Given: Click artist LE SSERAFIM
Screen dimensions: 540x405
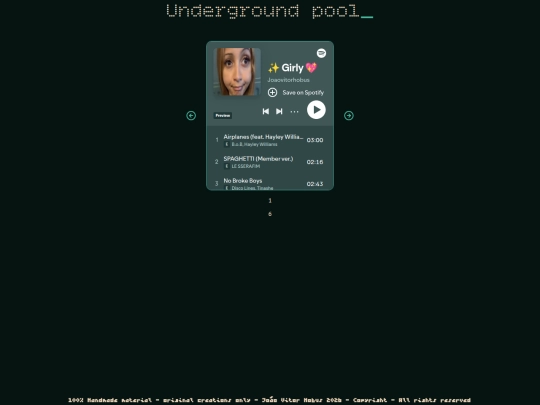Looking at the screenshot, I should coord(246,166).
